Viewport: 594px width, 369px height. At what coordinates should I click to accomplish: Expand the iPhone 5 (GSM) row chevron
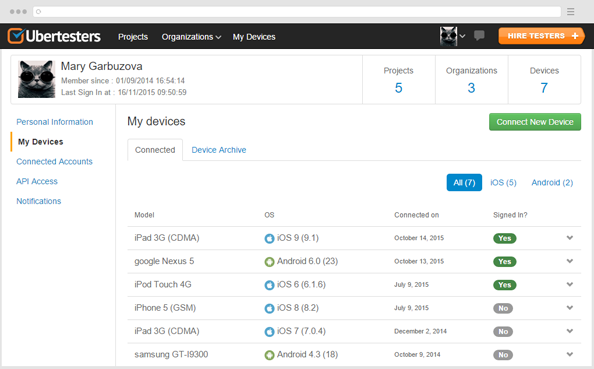coord(570,308)
